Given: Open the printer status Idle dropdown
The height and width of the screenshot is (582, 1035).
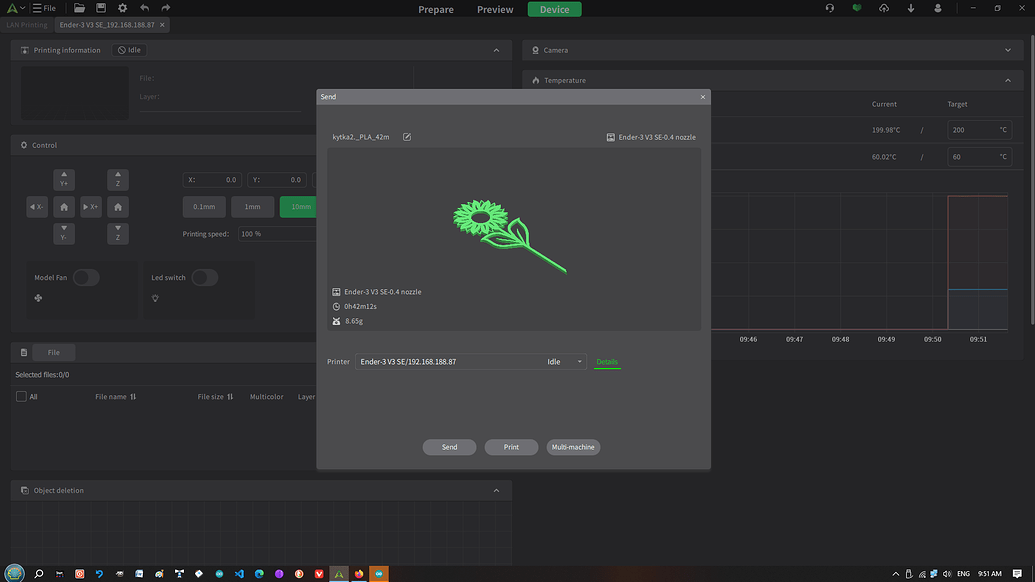Looking at the screenshot, I should (x=567, y=361).
